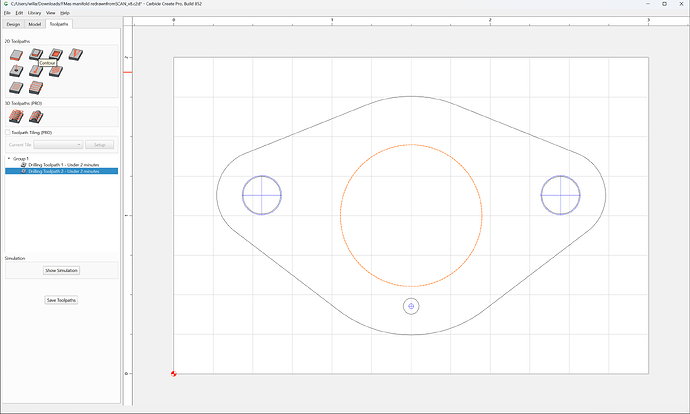Select the toolpath icon with red vertical line
The height and width of the screenshot is (414, 690).
(36, 70)
